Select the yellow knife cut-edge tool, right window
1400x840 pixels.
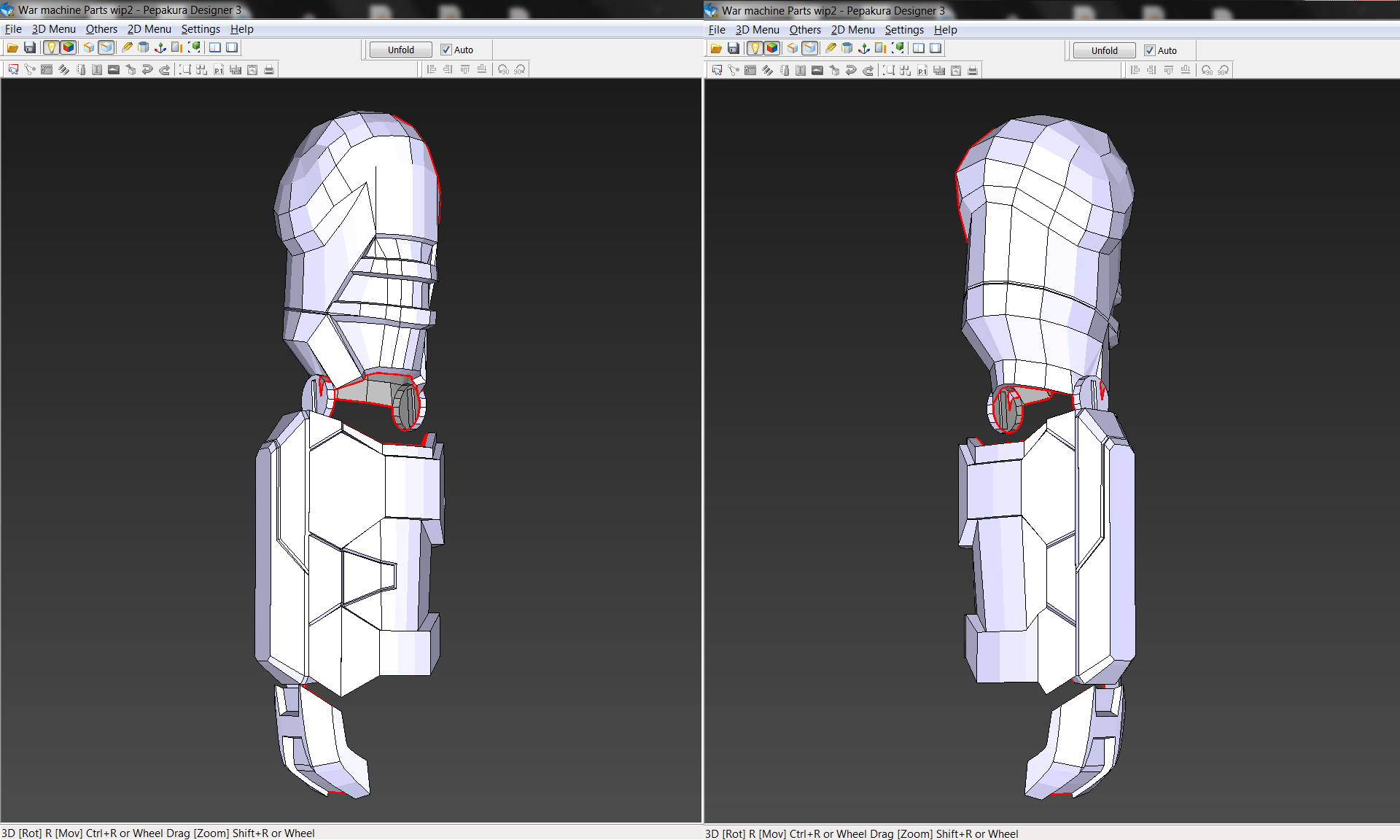point(831,48)
